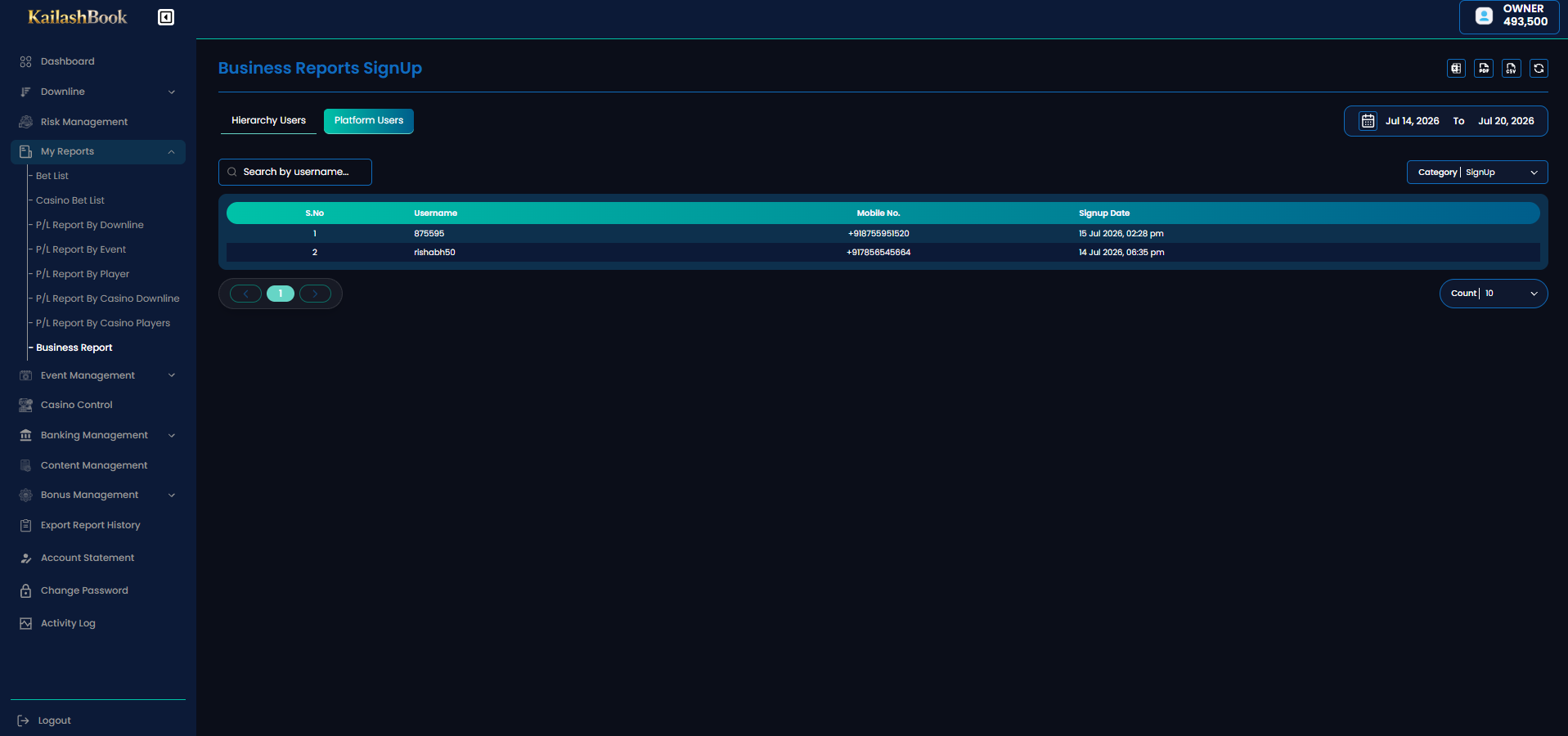This screenshot has width=1568, height=736.
Task: Click the Bonus Management icon
Action: pyautogui.click(x=25, y=495)
